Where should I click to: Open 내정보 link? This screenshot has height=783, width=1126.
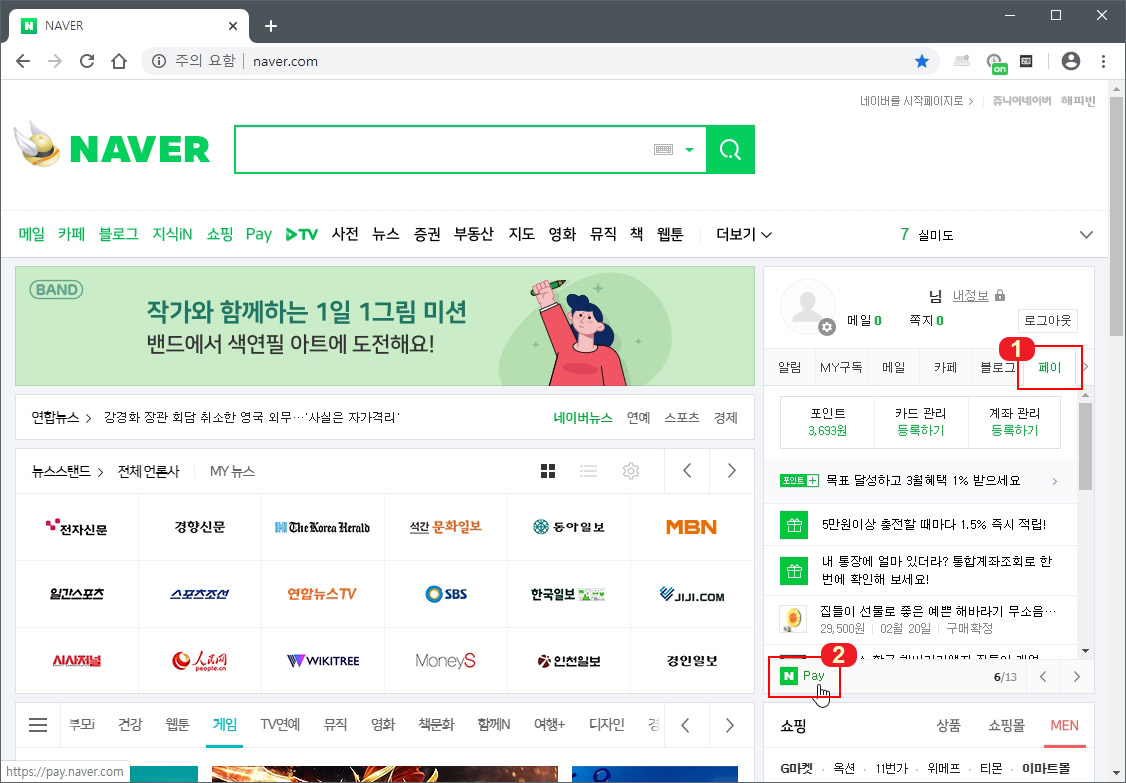970,295
